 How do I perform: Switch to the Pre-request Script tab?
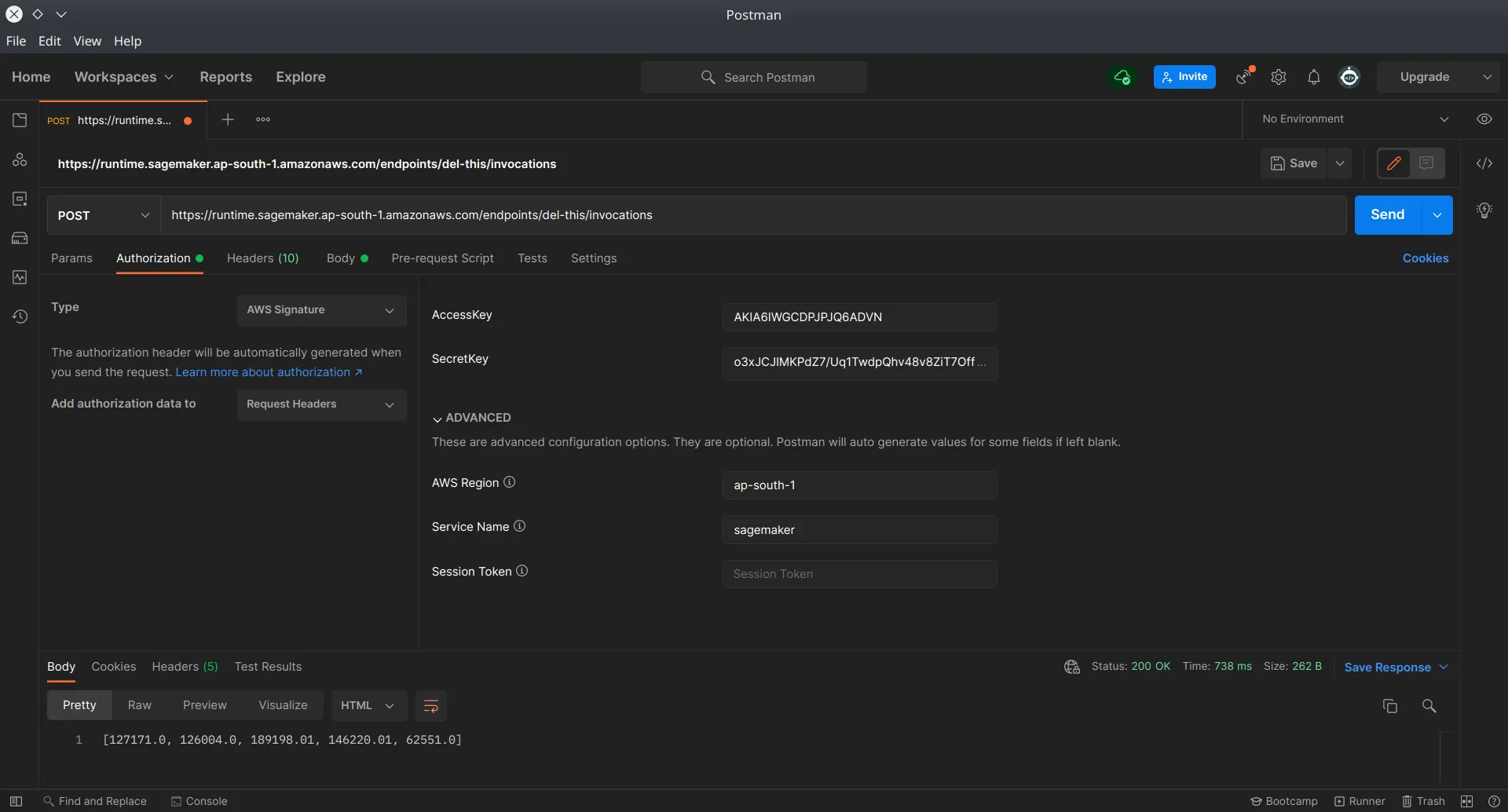tap(442, 258)
